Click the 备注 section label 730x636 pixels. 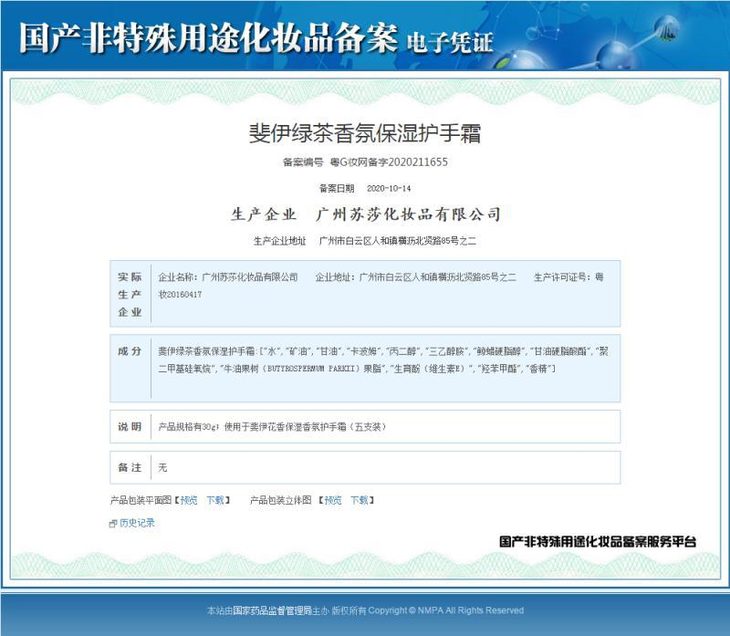click(130, 467)
